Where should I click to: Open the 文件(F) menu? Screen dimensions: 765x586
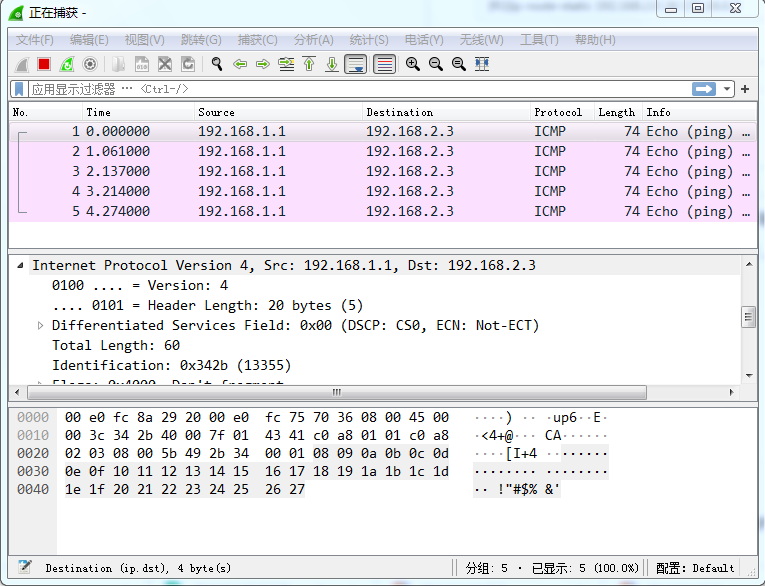(35, 40)
